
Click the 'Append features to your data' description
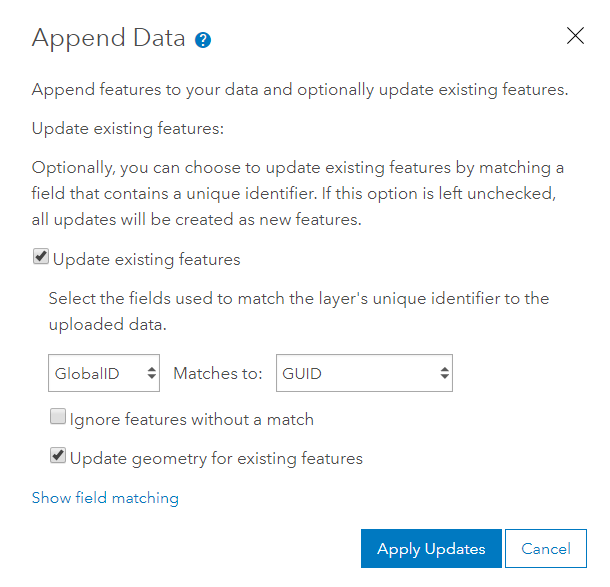(300, 89)
